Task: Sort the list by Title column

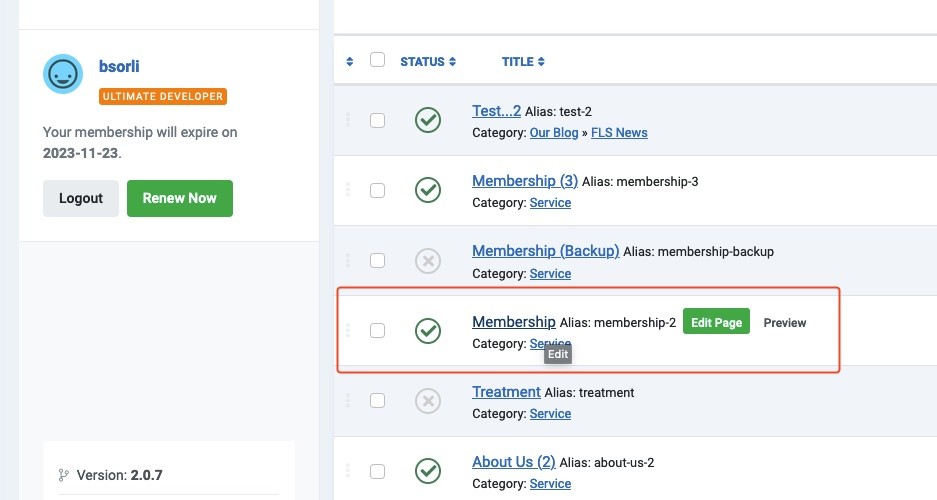Action: (x=523, y=62)
